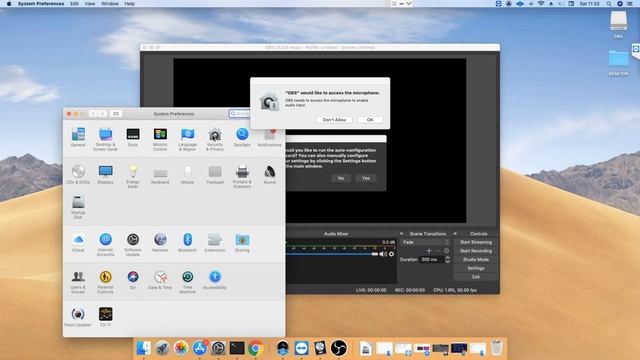Image resolution: width=640 pixels, height=360 pixels.
Task: Click Show All grid button
Action: (x=116, y=113)
